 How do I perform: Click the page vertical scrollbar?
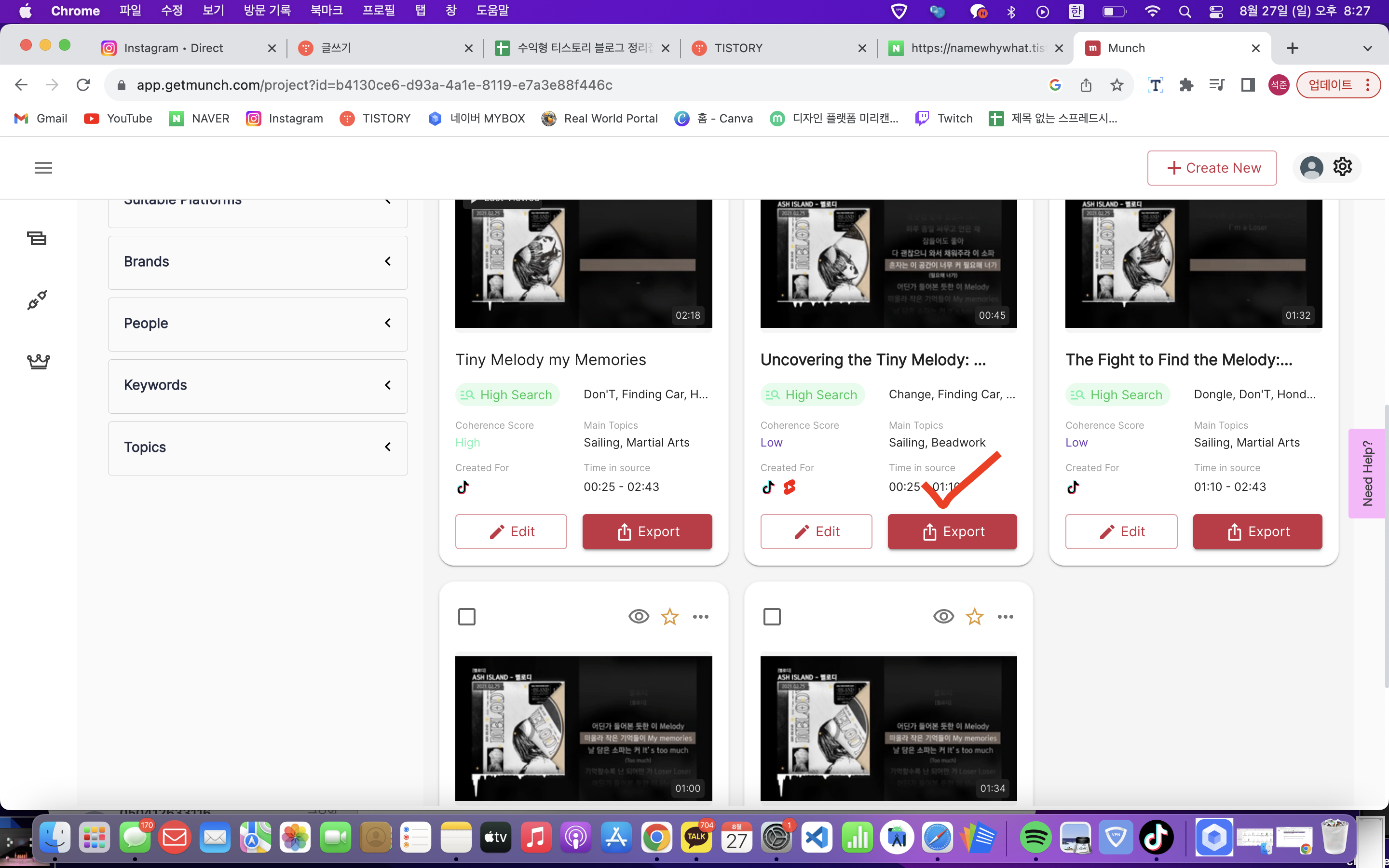pos(1386,545)
